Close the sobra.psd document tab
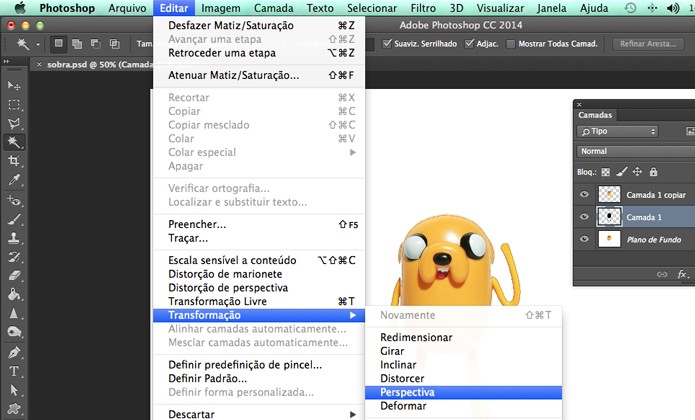The width and height of the screenshot is (695, 420). 39,64
